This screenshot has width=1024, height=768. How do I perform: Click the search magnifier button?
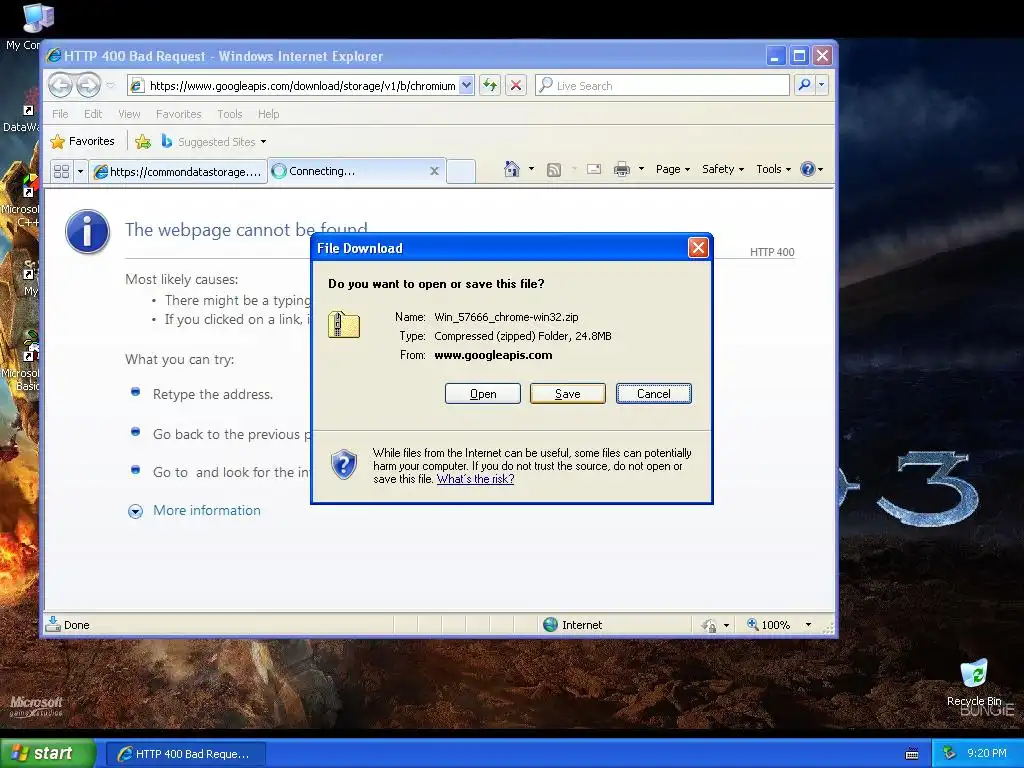click(x=805, y=85)
